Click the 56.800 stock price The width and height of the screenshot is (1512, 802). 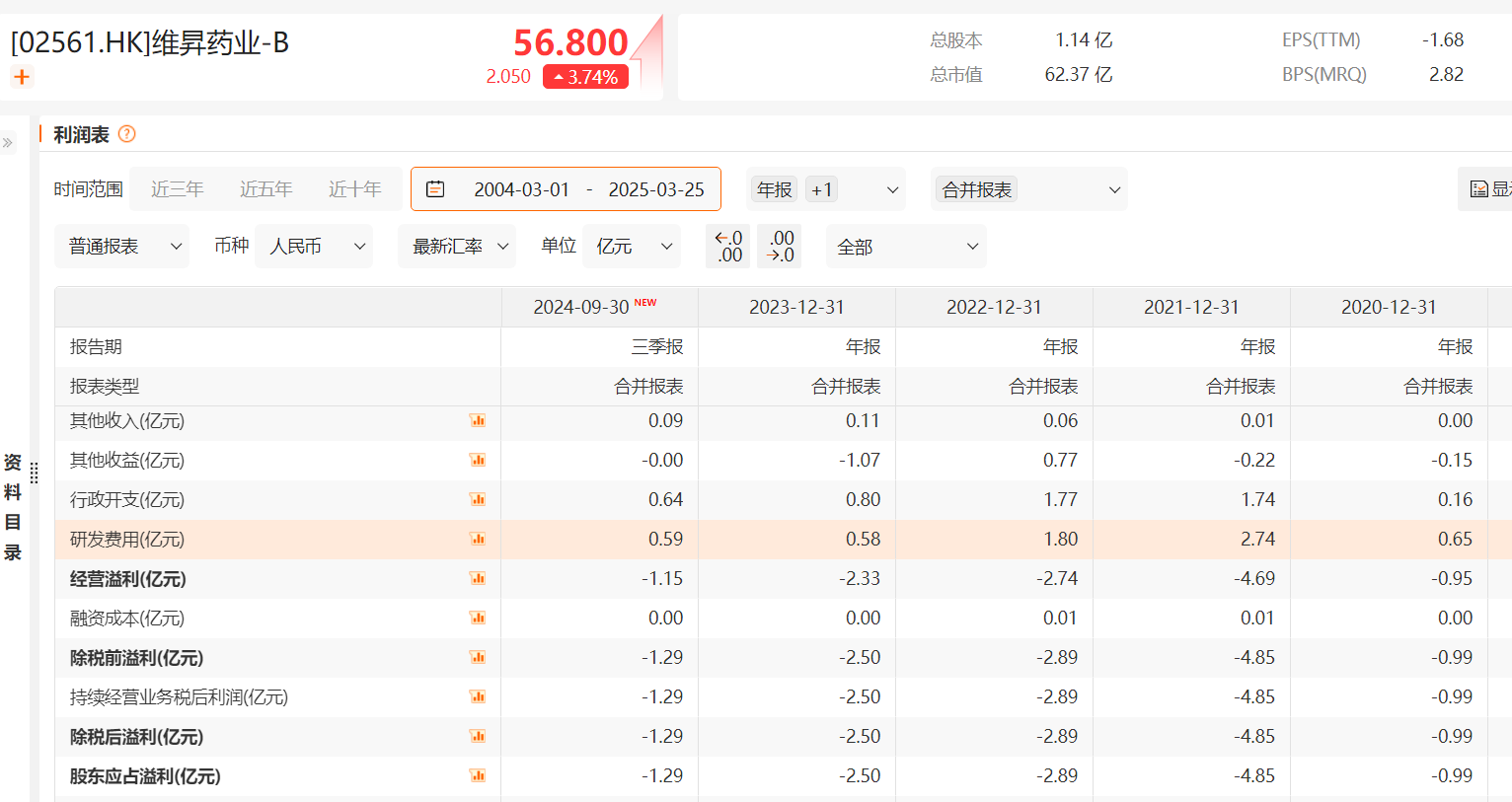coord(570,42)
